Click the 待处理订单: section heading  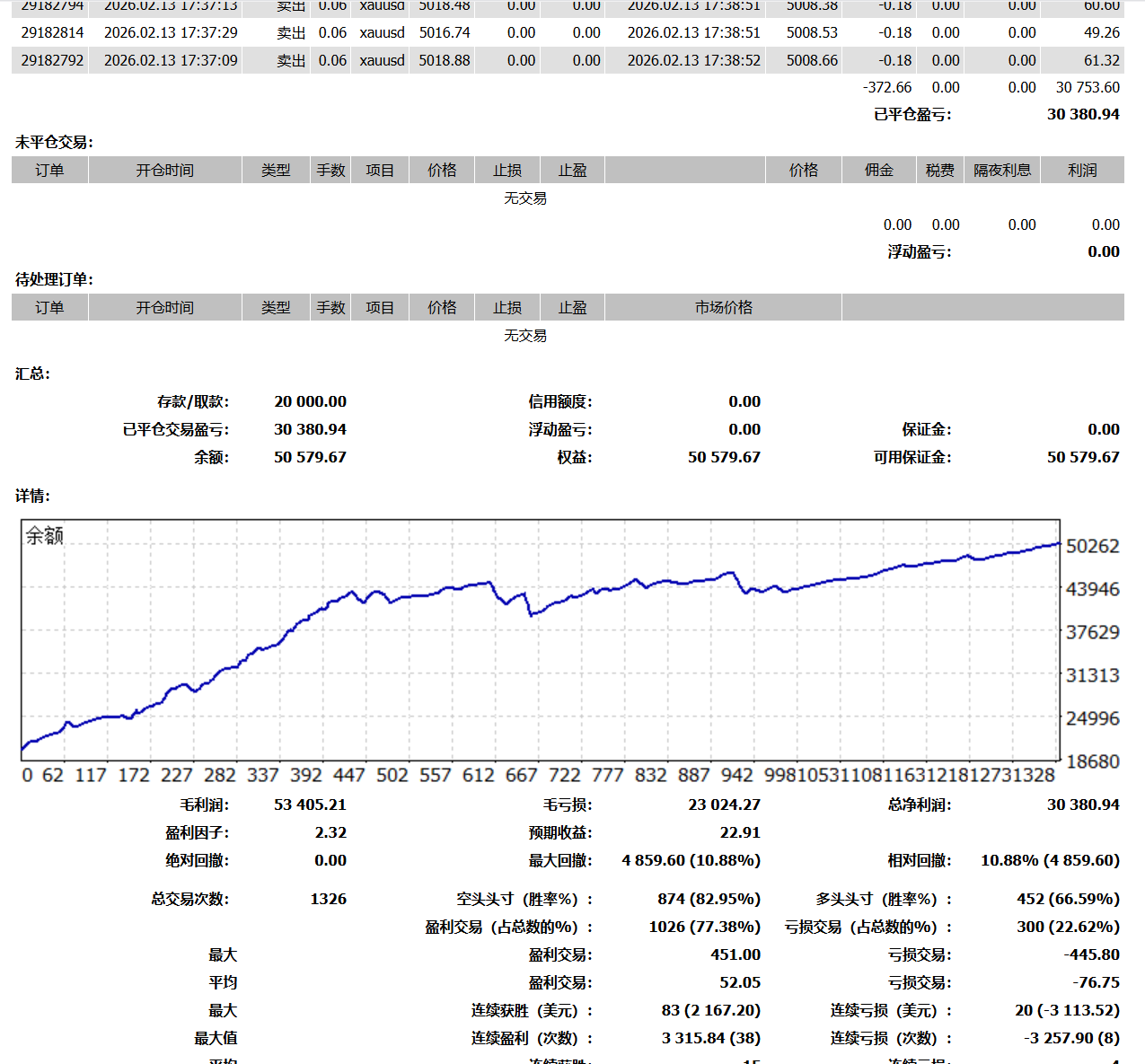55,279
